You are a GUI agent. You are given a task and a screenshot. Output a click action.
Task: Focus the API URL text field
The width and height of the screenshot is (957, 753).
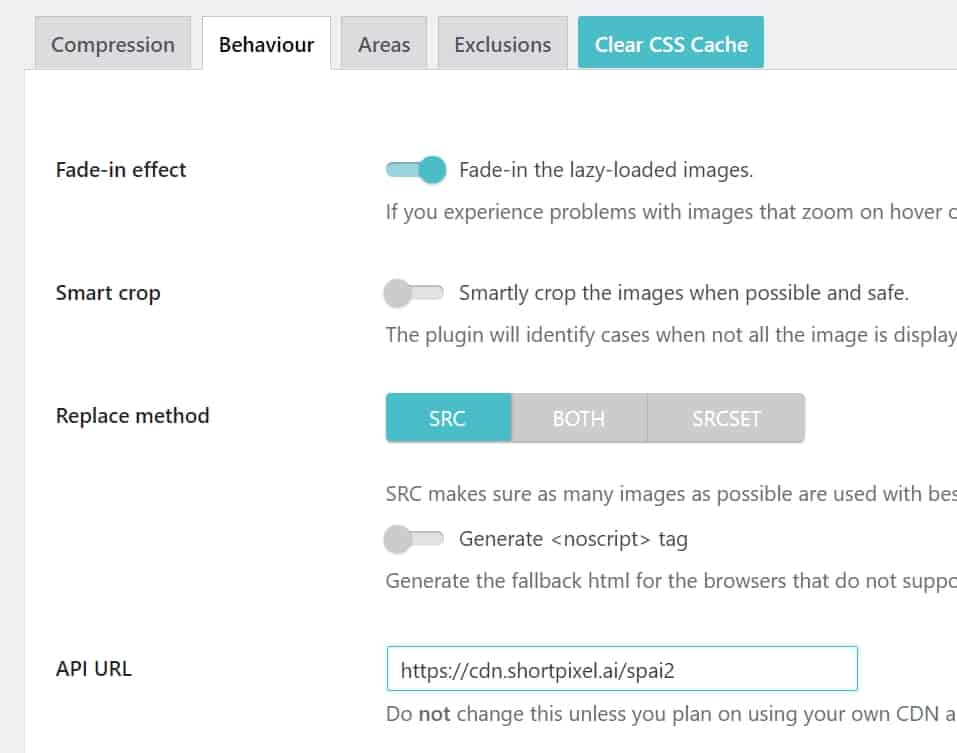621,669
